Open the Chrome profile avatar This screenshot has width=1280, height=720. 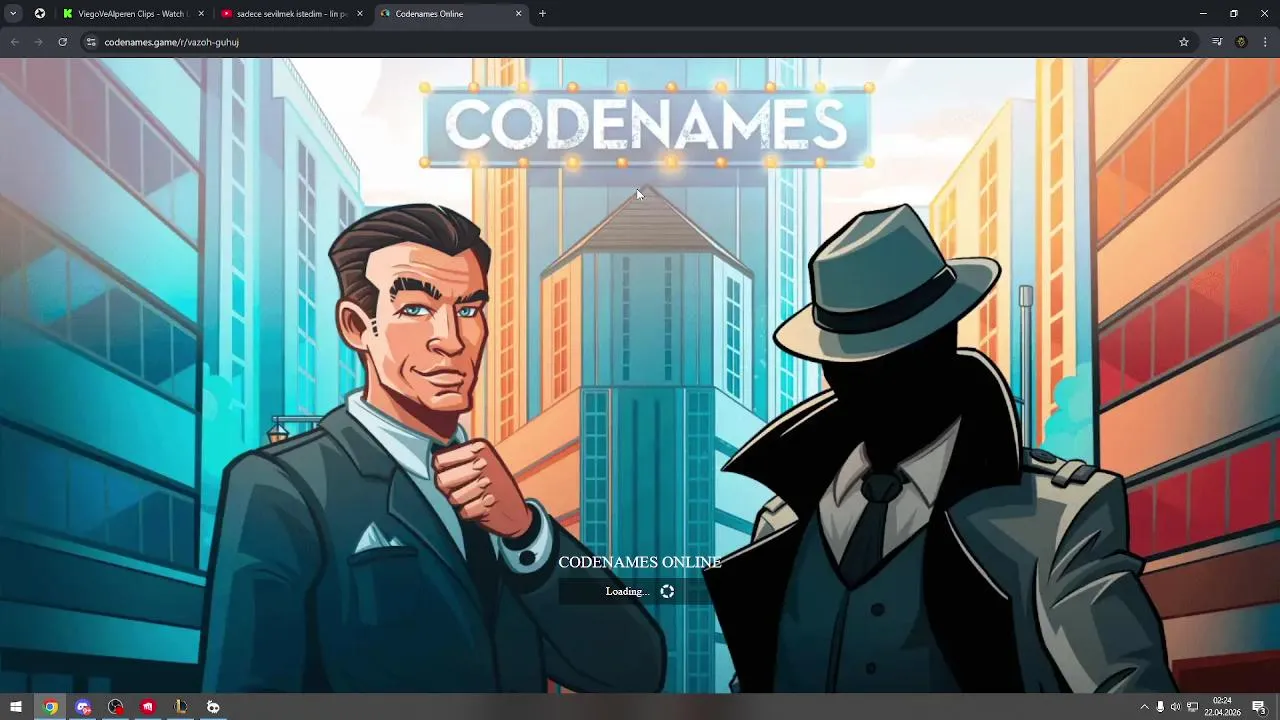click(1241, 42)
